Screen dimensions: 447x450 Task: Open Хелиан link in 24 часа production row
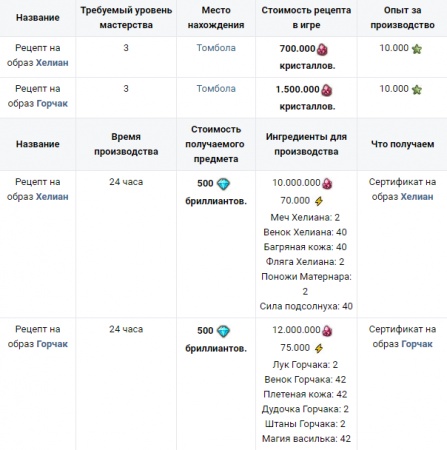(x=52, y=197)
